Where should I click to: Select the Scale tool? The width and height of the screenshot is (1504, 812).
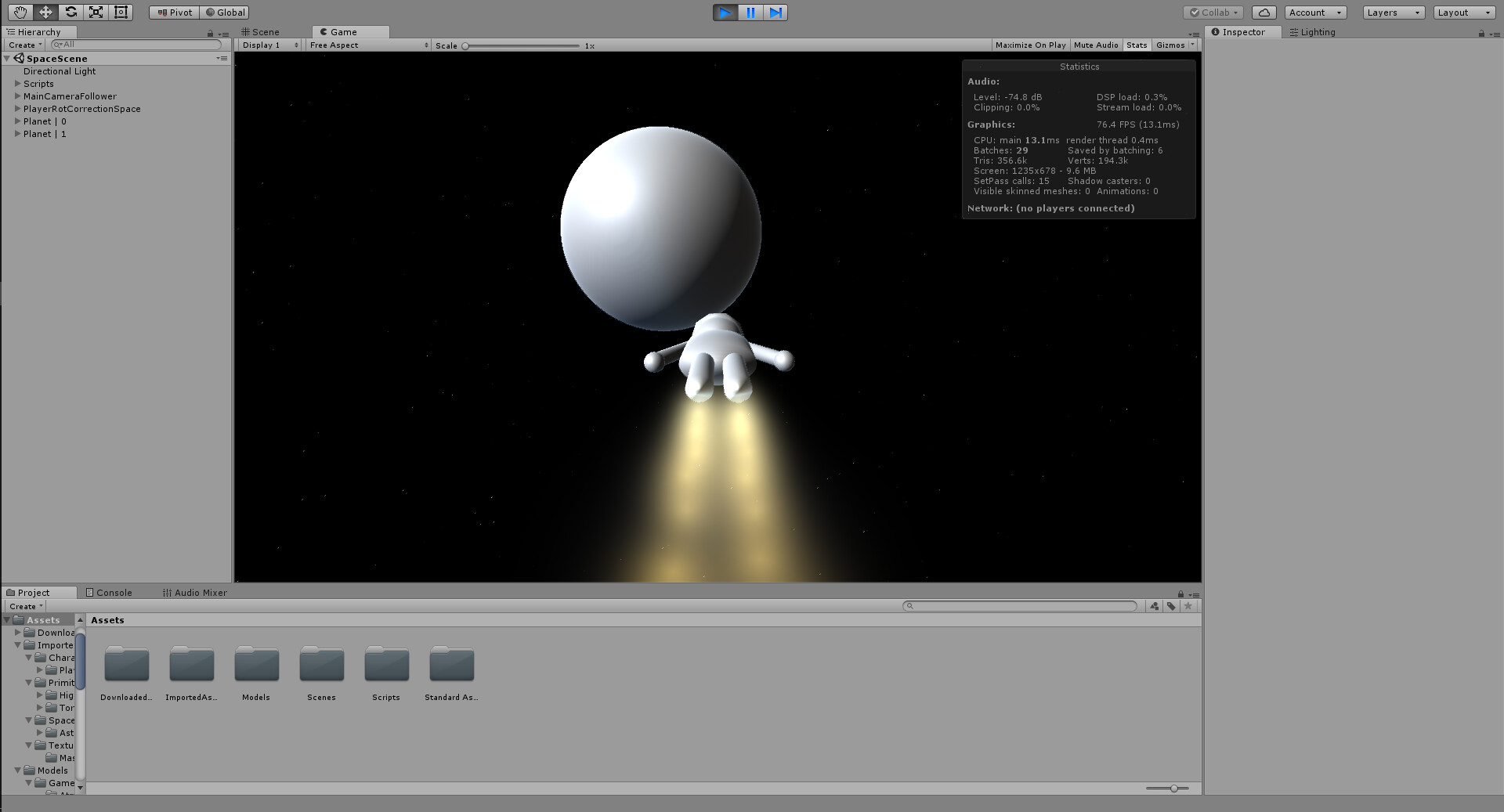coord(96,12)
